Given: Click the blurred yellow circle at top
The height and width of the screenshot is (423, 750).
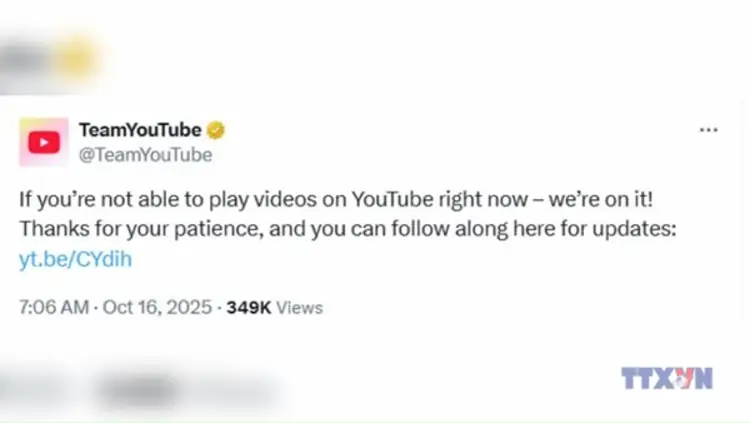Looking at the screenshot, I should (x=76, y=60).
